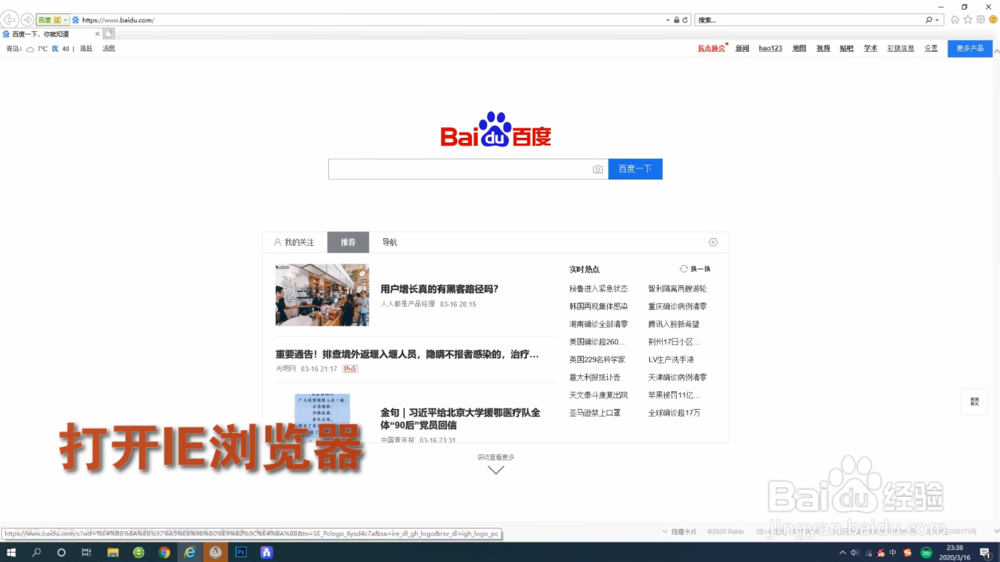Show hidden tray icons with the up chevron
The width and height of the screenshot is (1000, 562).
click(842, 552)
